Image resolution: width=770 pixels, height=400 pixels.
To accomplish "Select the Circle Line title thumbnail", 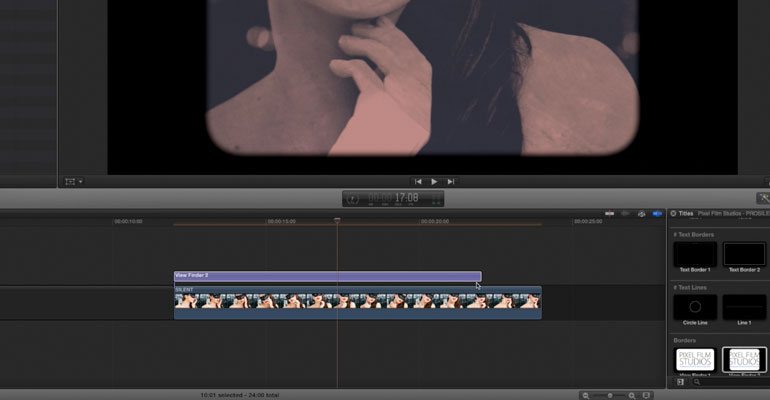I will click(695, 307).
